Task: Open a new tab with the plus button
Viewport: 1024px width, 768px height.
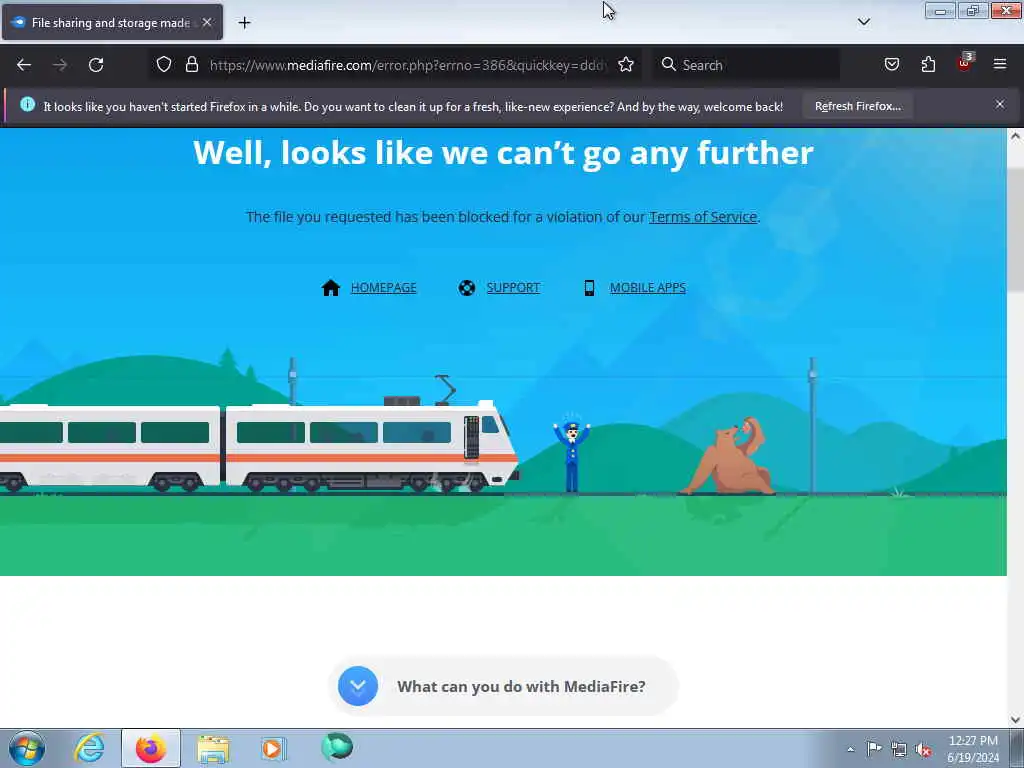Action: pos(244,23)
